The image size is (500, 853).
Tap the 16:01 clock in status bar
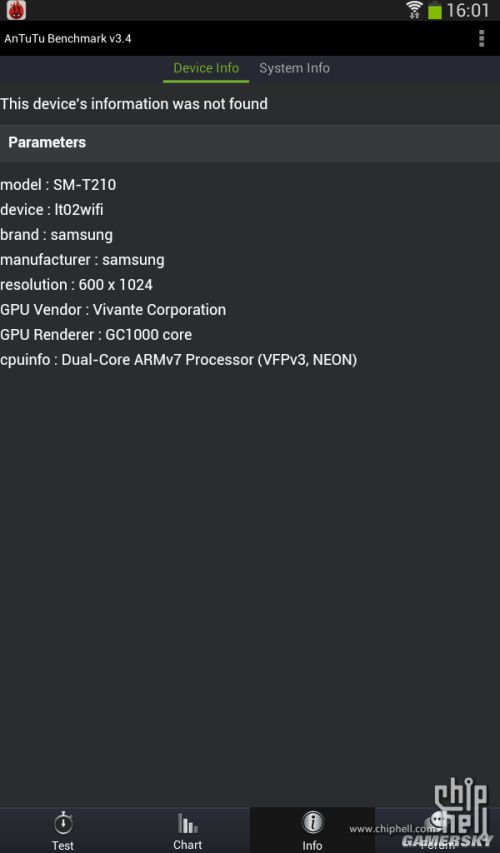[468, 10]
